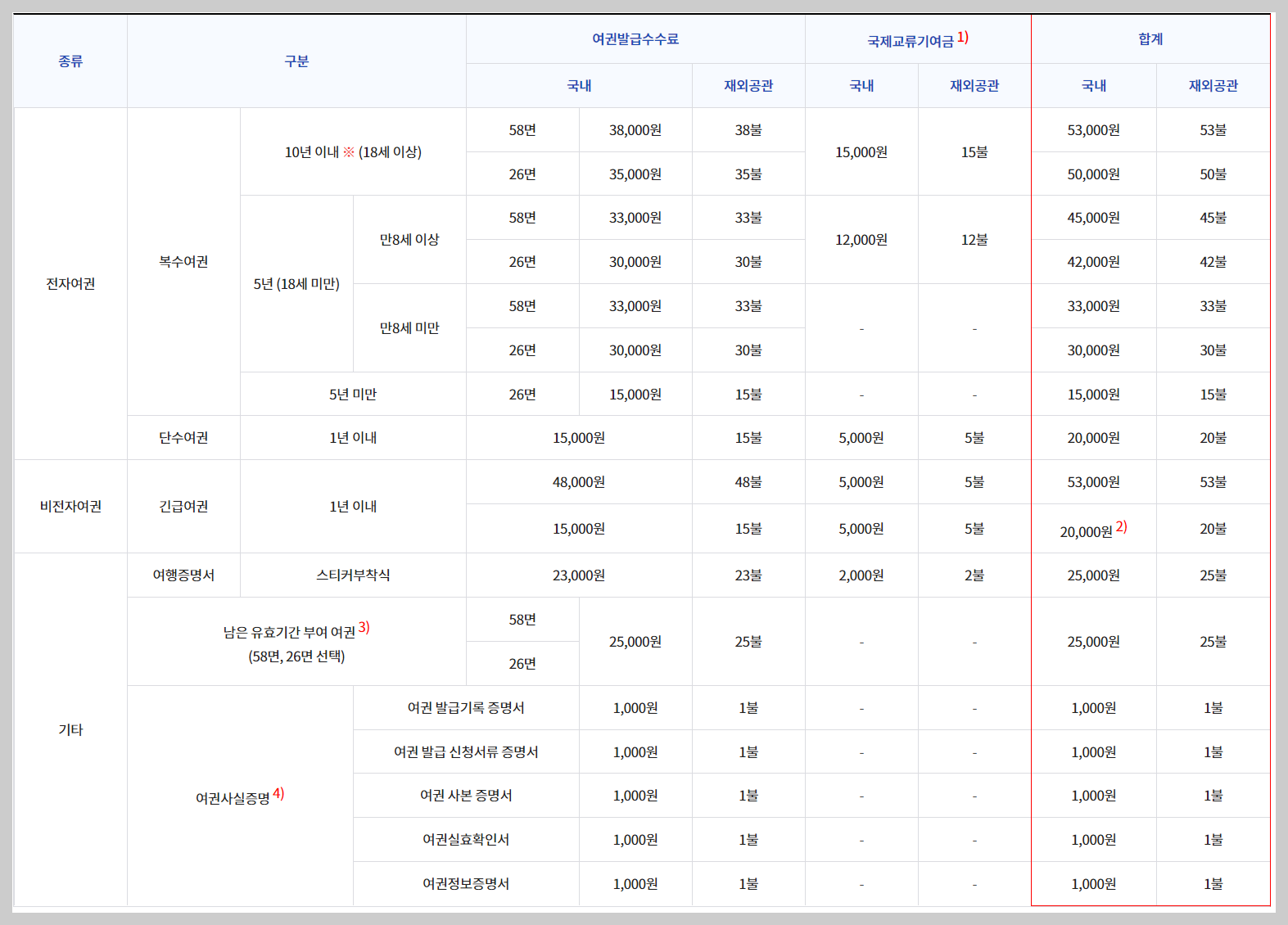The width and height of the screenshot is (1288, 925).
Task: Click the 여권 발급기록 증명서 row label
Action: 466,708
